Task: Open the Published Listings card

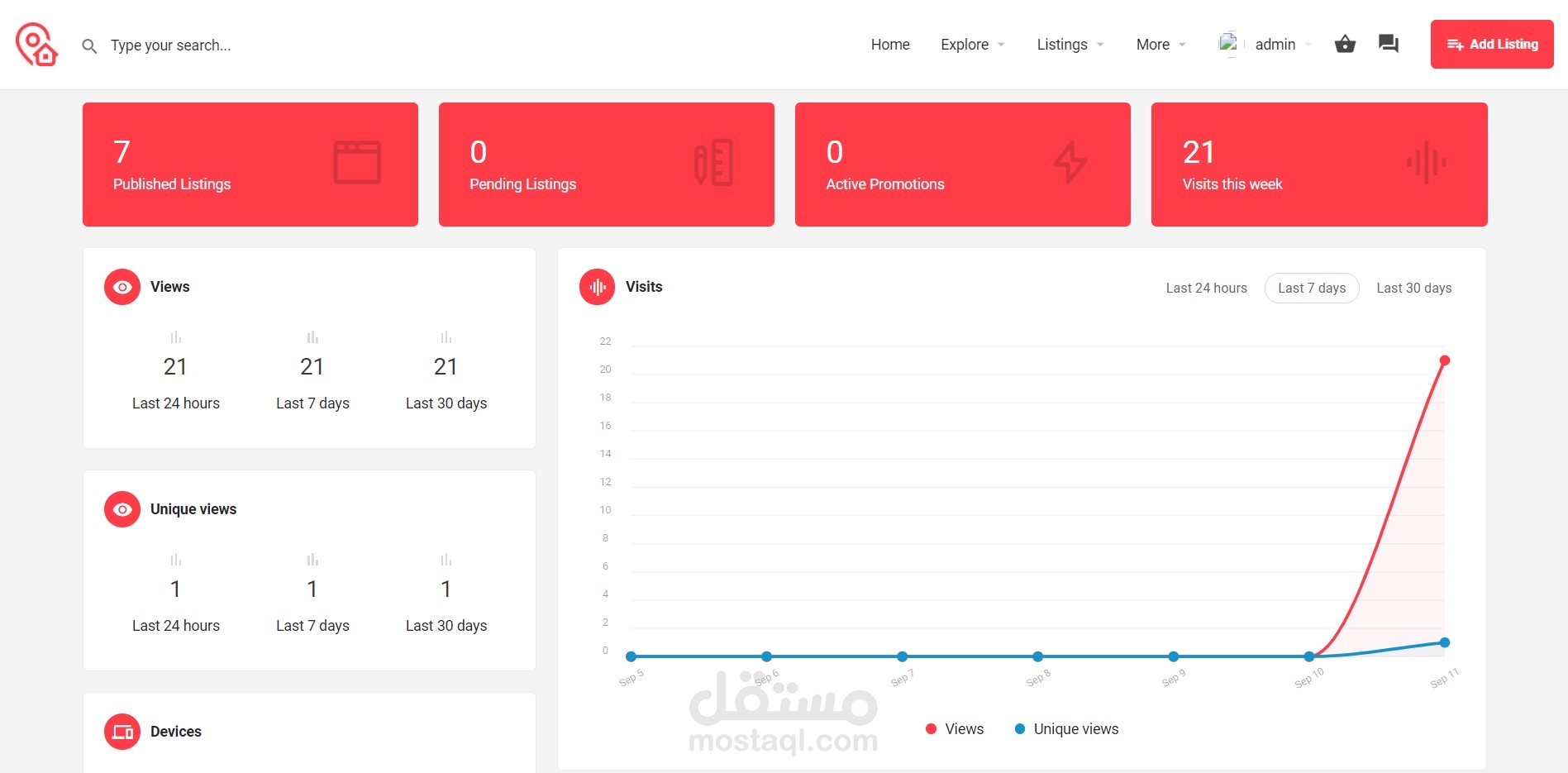Action: pyautogui.click(x=250, y=165)
